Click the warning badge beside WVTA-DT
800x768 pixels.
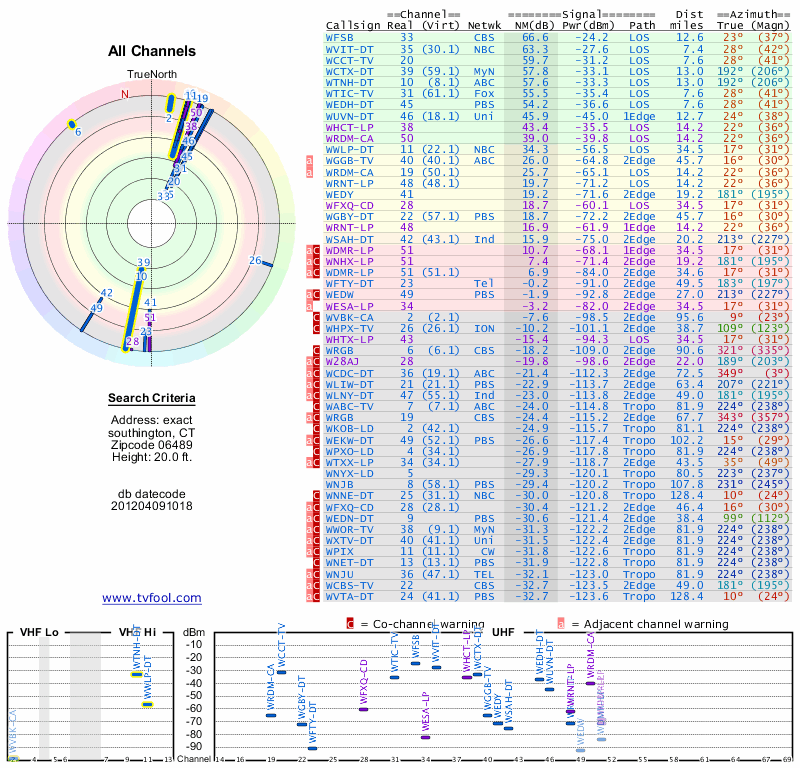coord(313,597)
